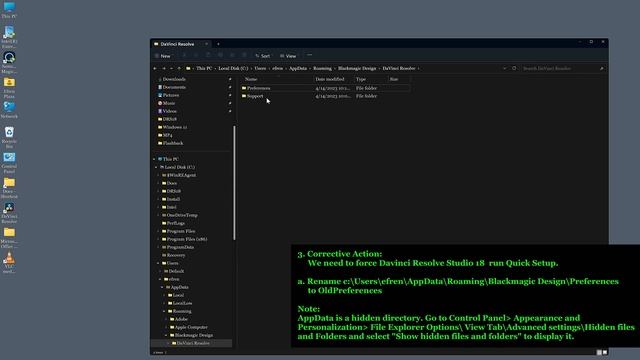Viewport: 640px width, 360px height.
Task: Select ProgramData in navigation tree
Action: pyautogui.click(x=180, y=247)
